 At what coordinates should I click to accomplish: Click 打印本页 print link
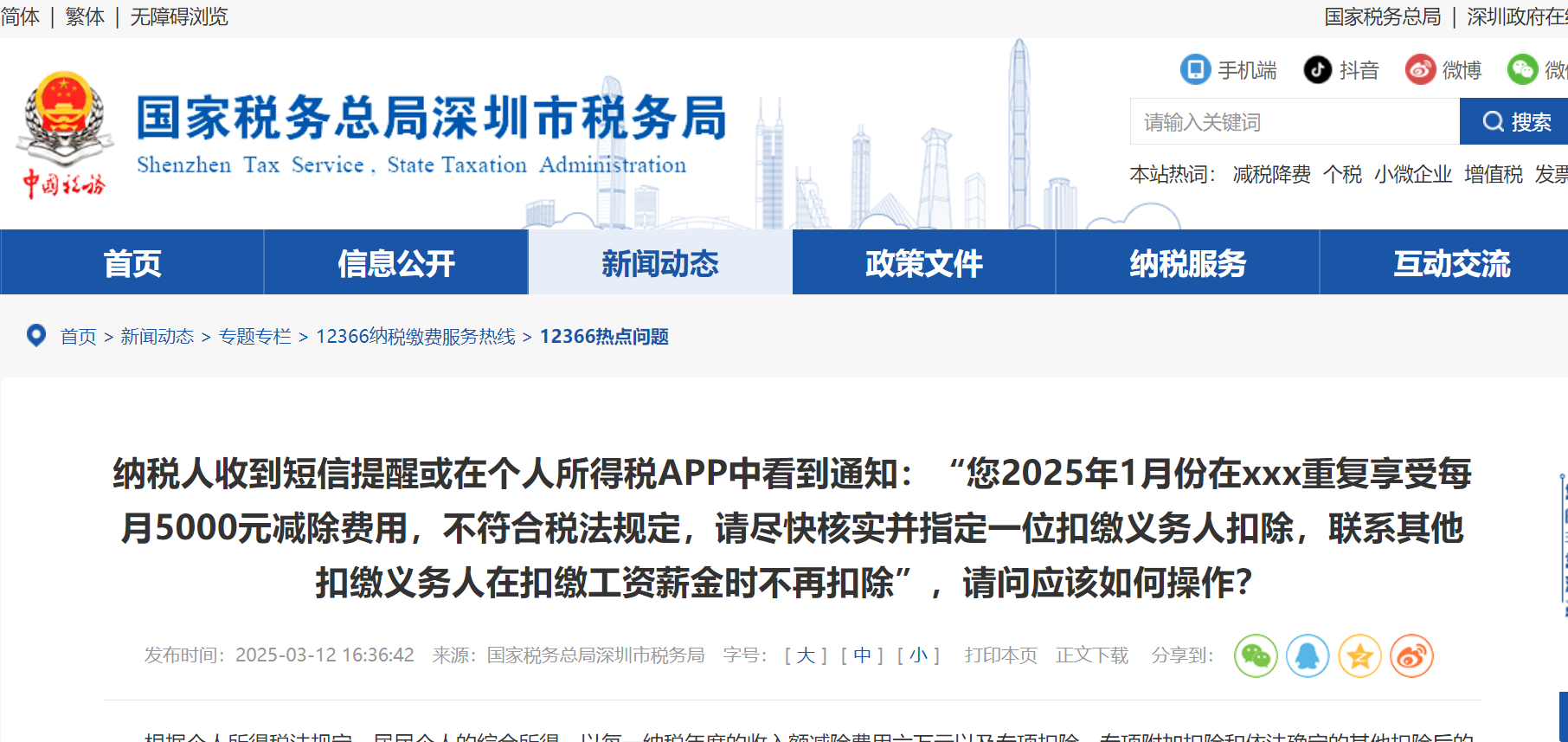(1001, 655)
